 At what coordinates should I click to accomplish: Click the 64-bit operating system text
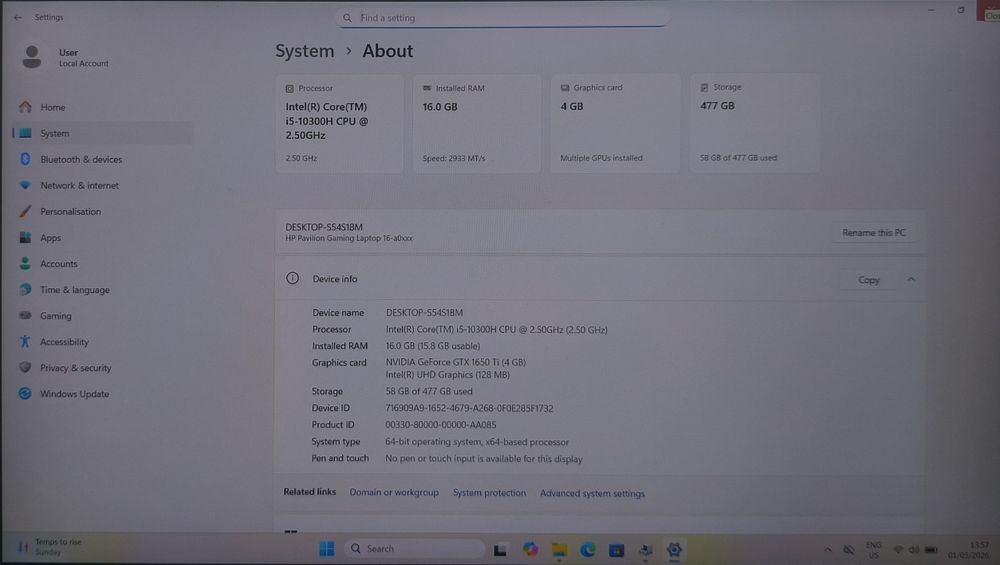(477, 442)
